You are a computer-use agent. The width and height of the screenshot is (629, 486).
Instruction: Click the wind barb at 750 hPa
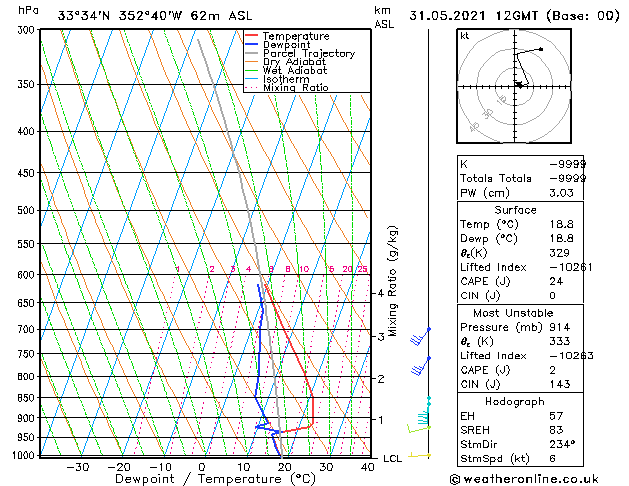pyautogui.click(x=420, y=366)
